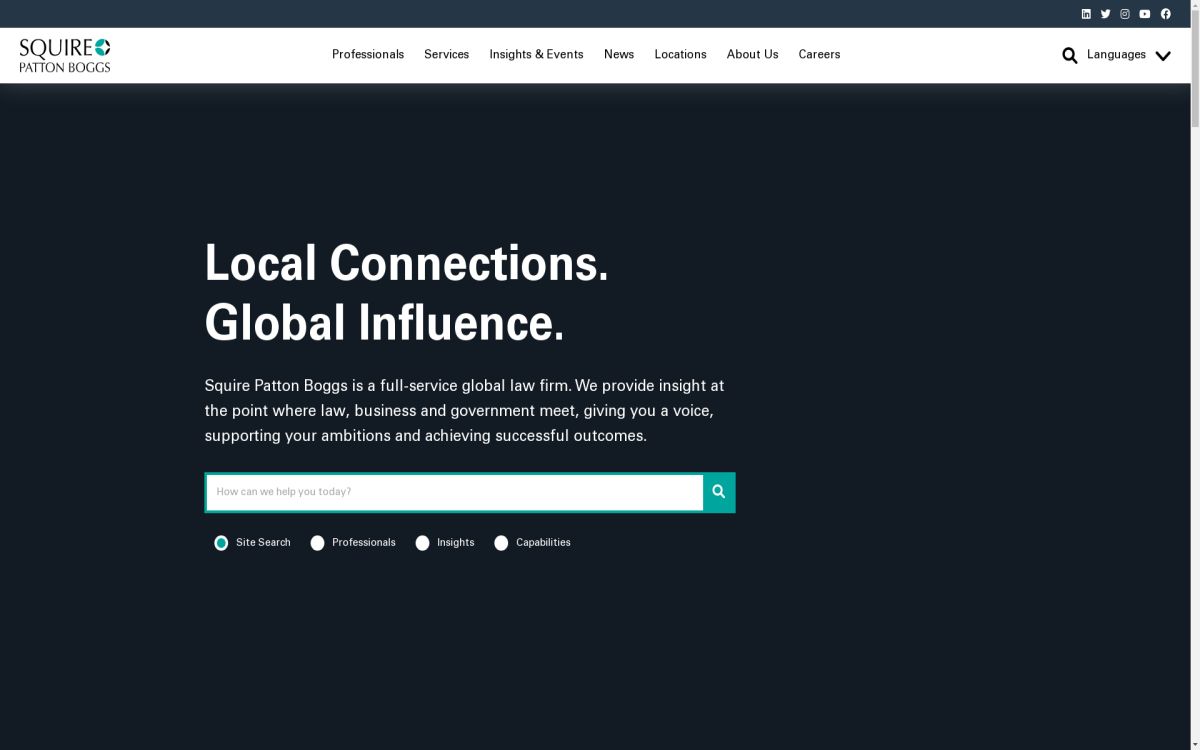Expand Insights & Events navigation menu
This screenshot has width=1200, height=750.
(x=536, y=55)
